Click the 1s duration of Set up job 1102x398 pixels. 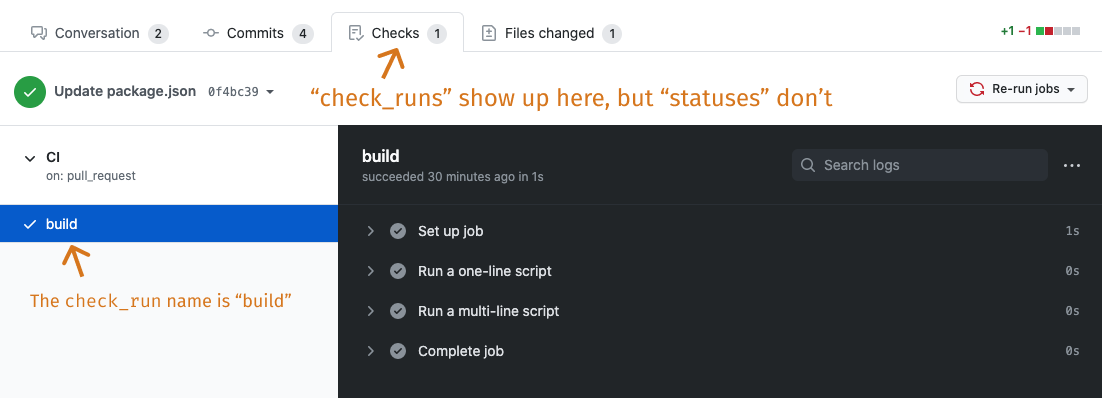1072,231
